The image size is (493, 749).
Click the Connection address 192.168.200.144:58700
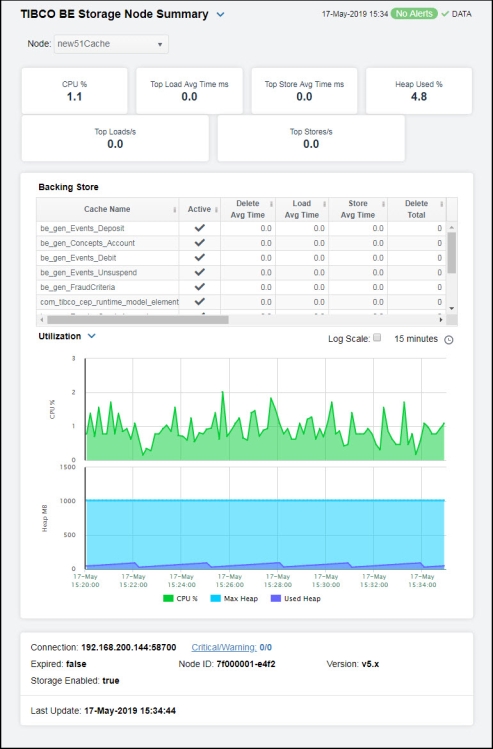(129, 648)
